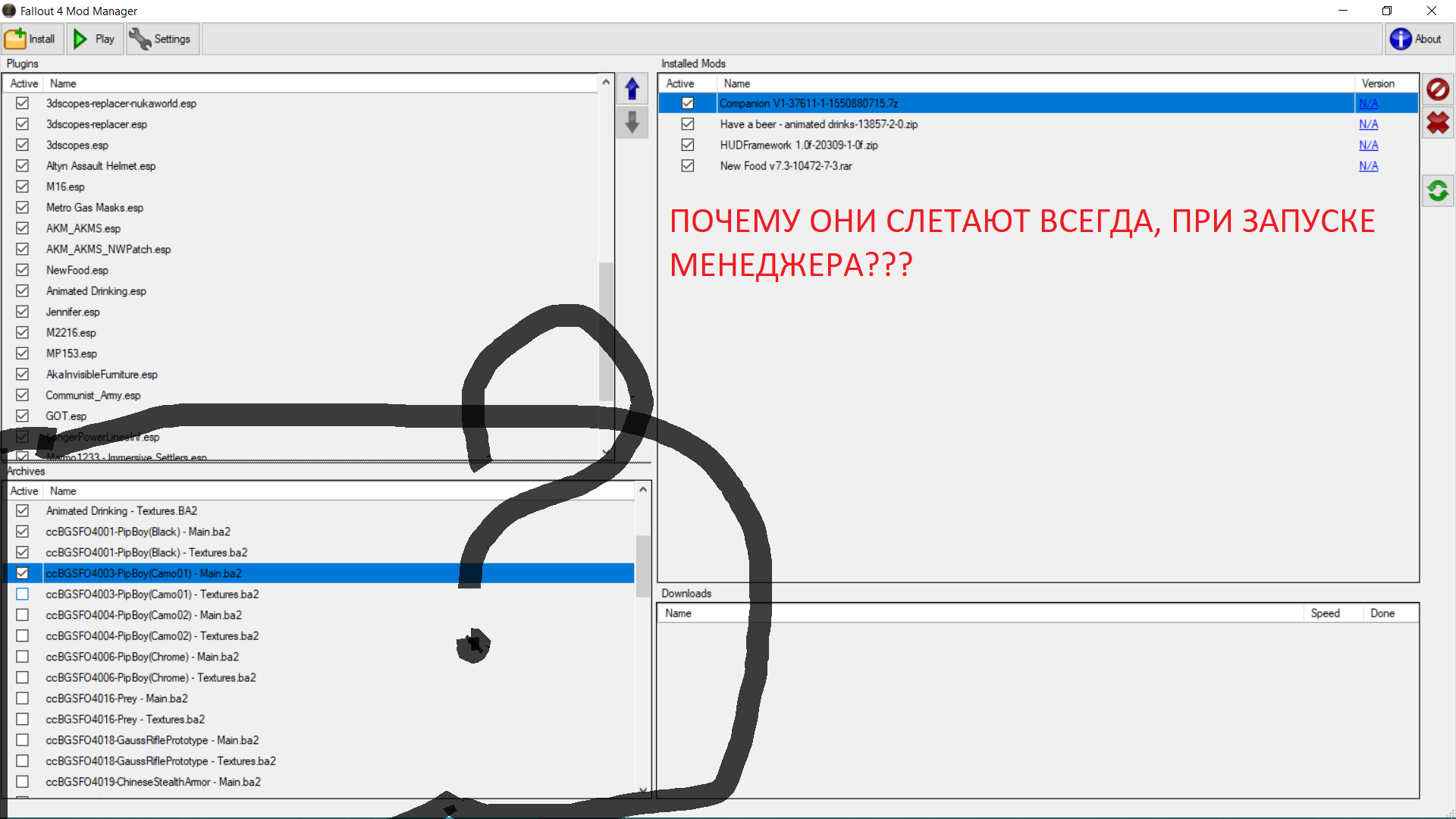1456x819 pixels.
Task: Select Have a beer animated drinks mod
Action: [819, 124]
